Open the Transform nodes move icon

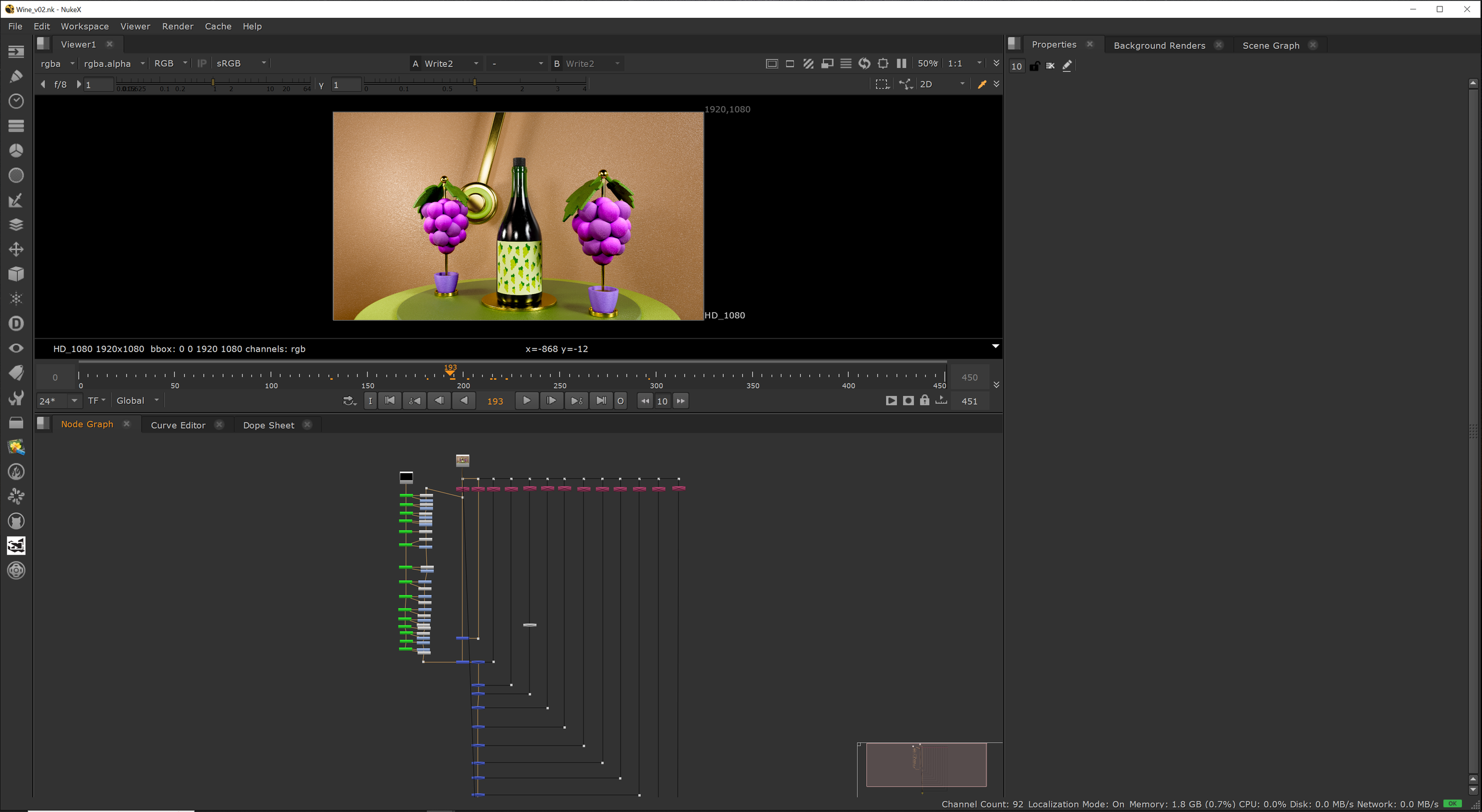tap(16, 250)
